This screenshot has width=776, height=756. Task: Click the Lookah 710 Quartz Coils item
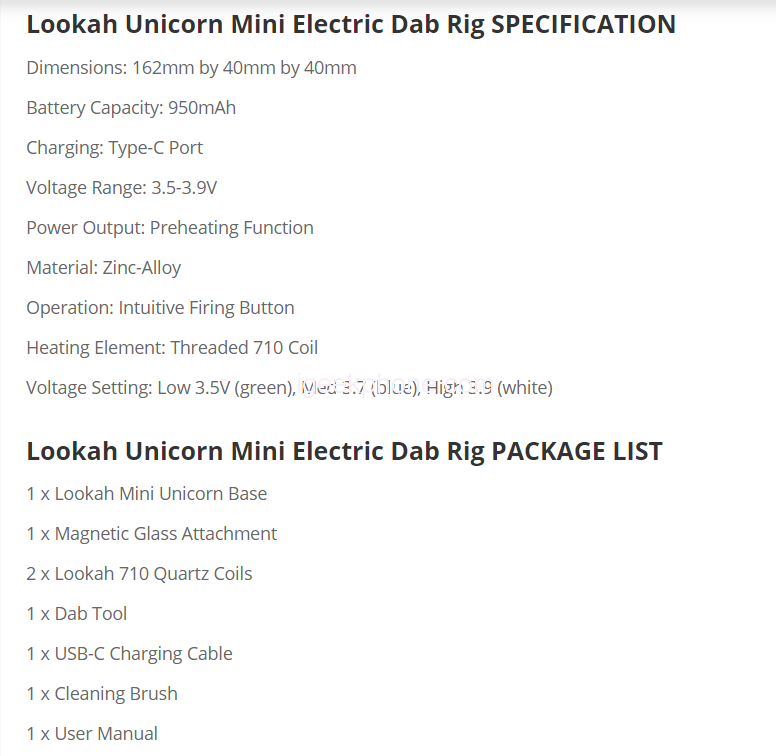coord(139,574)
